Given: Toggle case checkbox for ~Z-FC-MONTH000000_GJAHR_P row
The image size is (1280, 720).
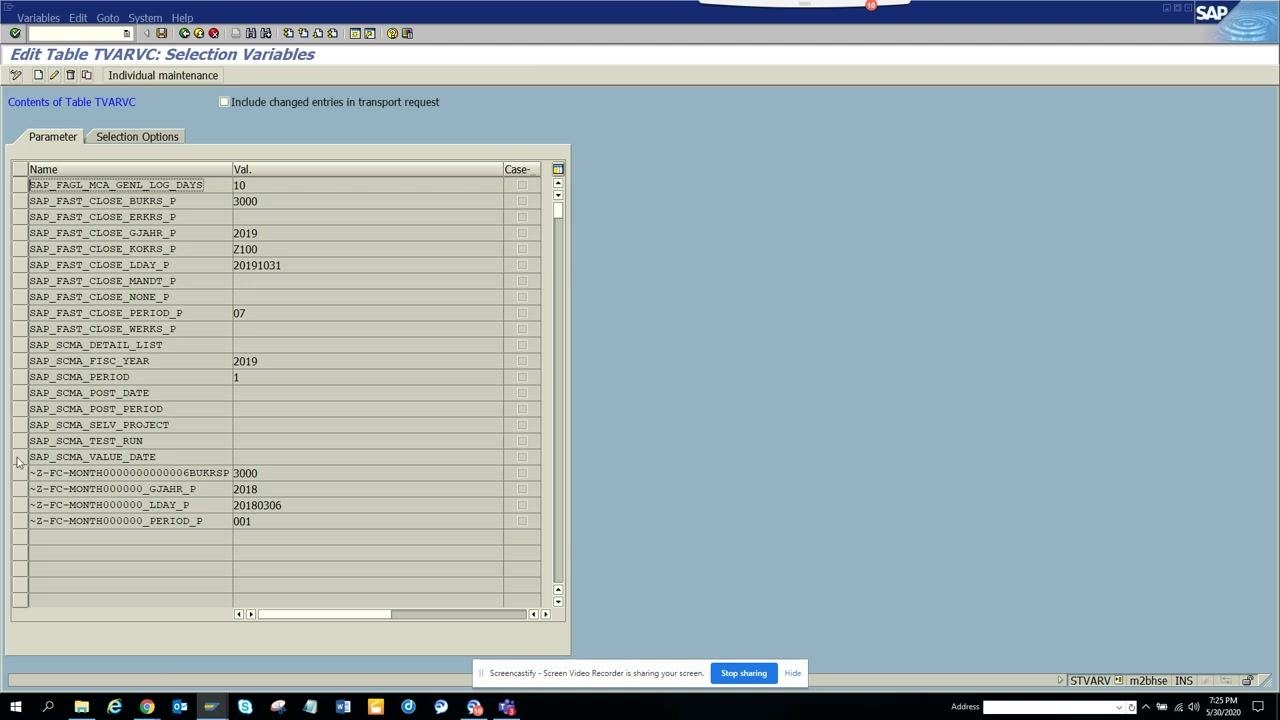Looking at the screenshot, I should click(x=522, y=489).
